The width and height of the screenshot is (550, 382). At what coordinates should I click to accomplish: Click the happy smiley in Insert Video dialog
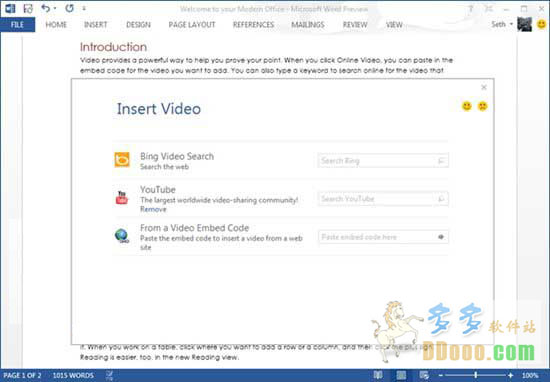(467, 106)
